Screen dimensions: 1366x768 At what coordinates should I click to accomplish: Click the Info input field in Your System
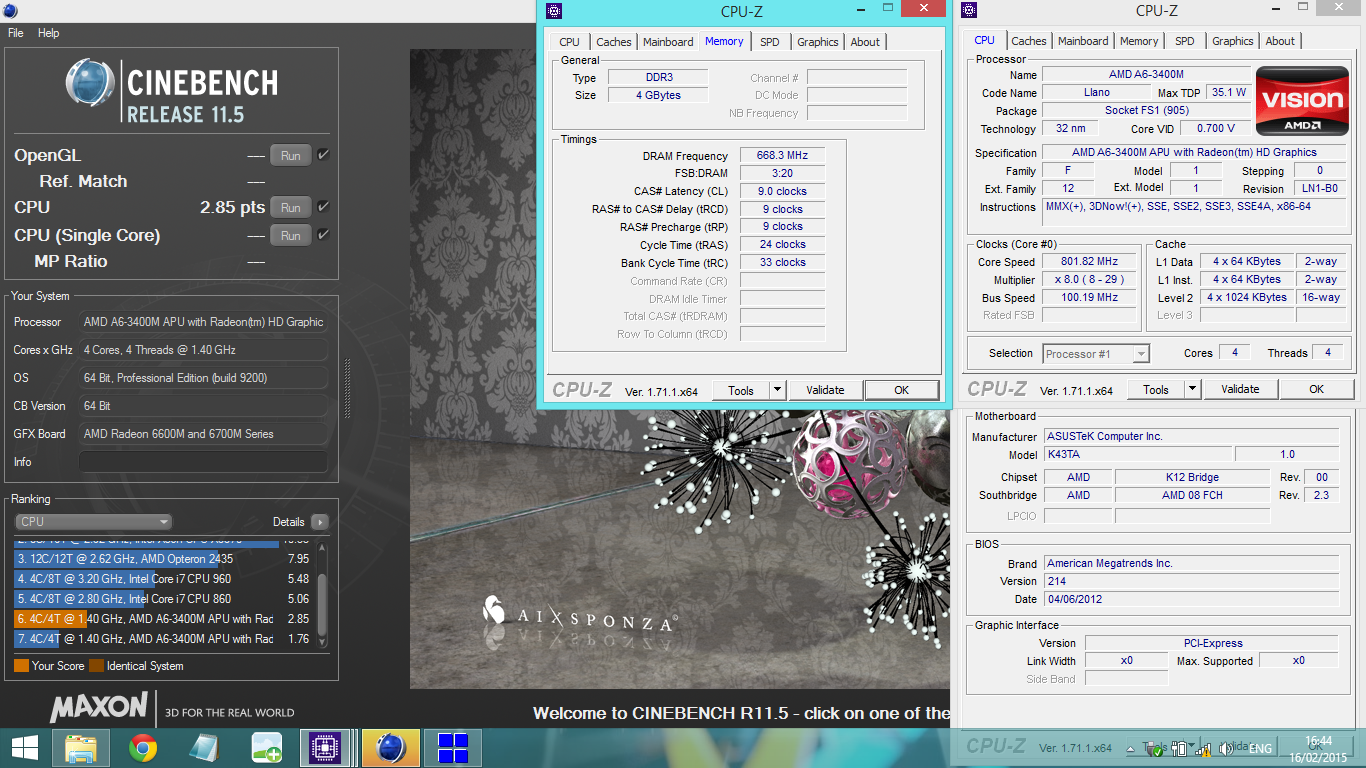(203, 462)
